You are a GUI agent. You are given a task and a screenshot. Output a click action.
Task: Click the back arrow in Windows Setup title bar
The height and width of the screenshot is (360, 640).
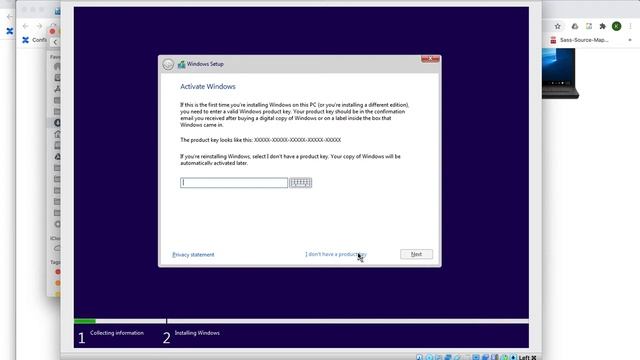(x=168, y=64)
